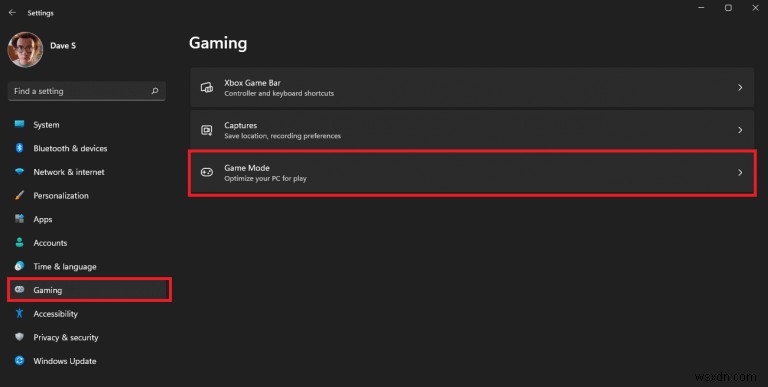768x387 pixels.
Task: Click the Time & language globe icon
Action: tap(20, 266)
